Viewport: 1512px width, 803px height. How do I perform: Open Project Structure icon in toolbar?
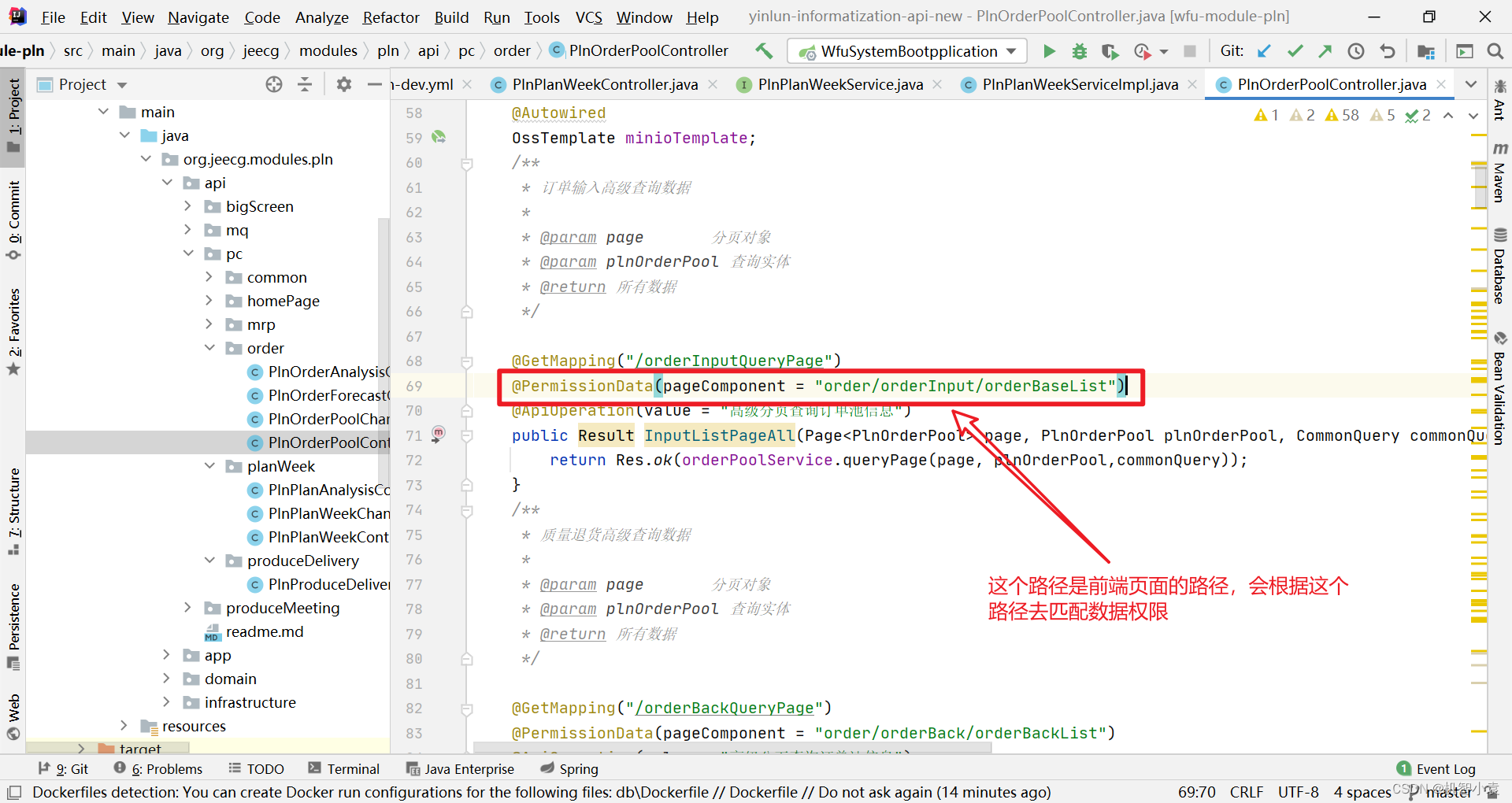(x=1426, y=51)
